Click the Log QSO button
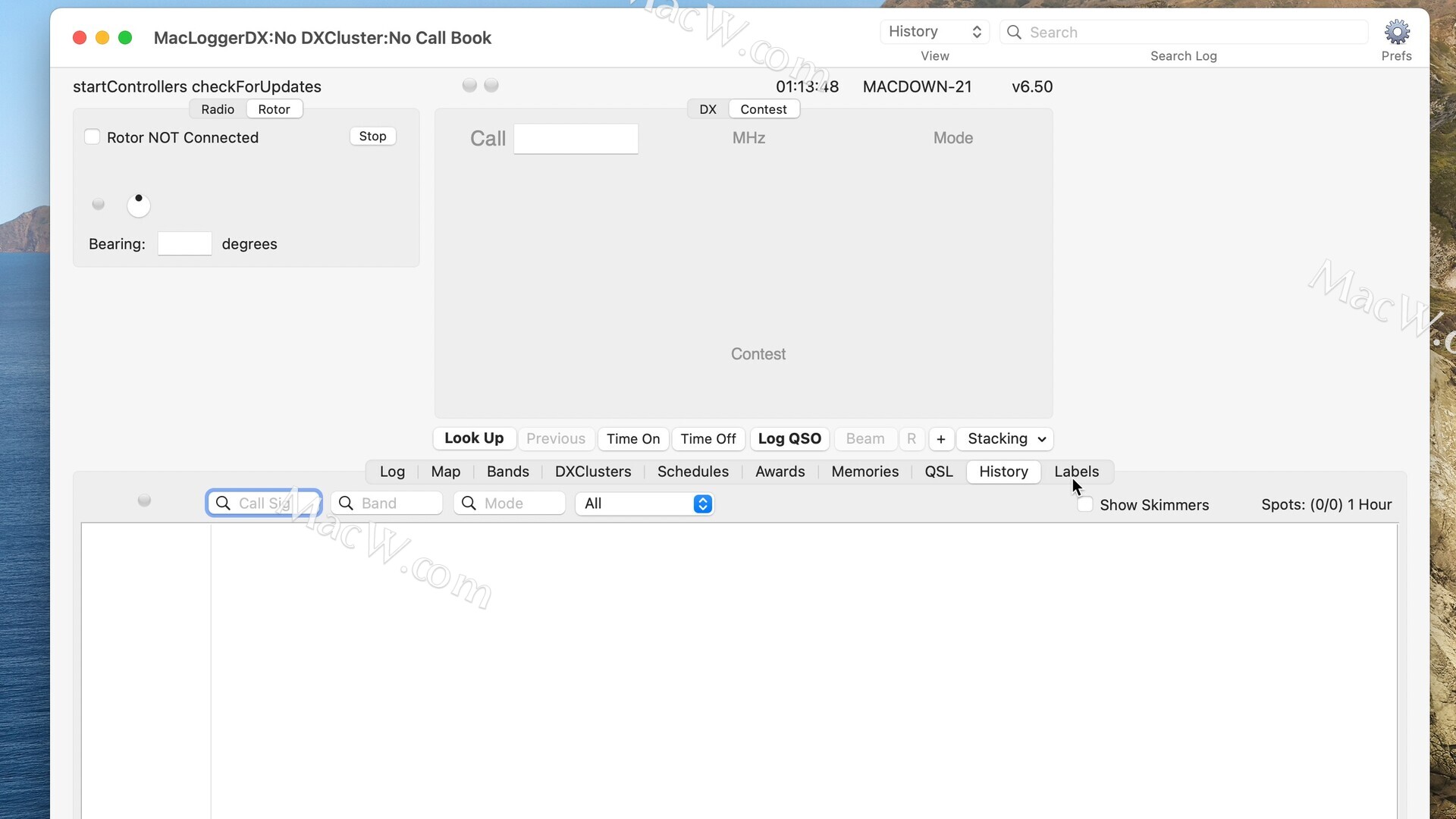Image resolution: width=1456 pixels, height=819 pixels. point(789,439)
